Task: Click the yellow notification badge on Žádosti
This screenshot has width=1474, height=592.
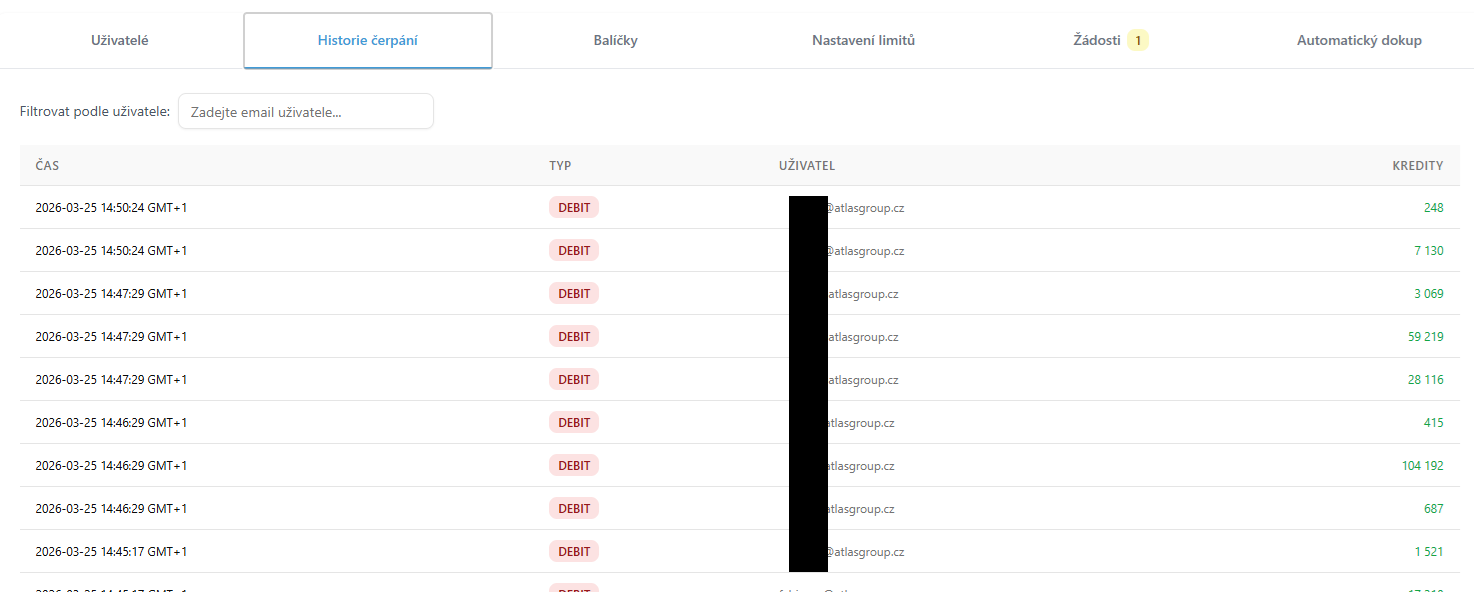Action: [x=1138, y=41]
